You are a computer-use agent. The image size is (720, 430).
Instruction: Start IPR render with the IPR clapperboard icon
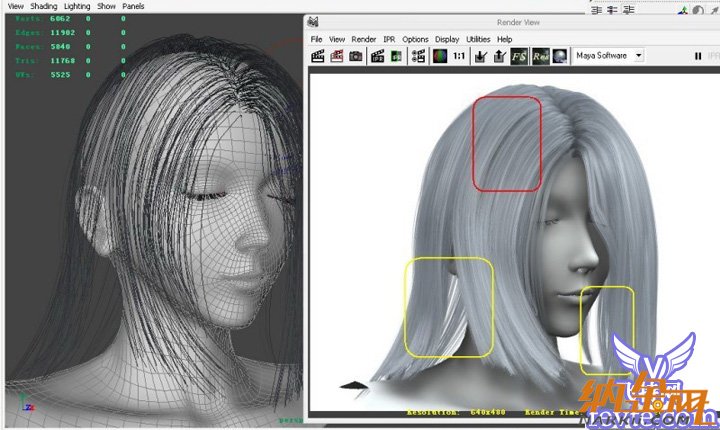point(379,57)
